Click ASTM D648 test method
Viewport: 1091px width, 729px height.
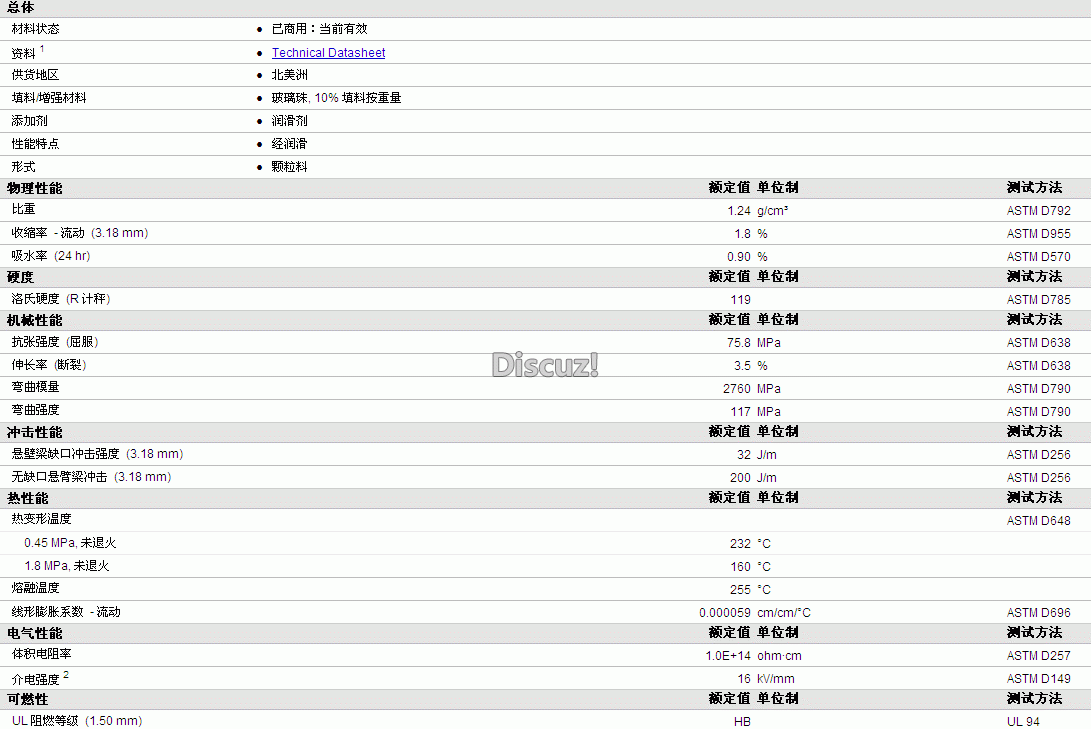[1039, 521]
